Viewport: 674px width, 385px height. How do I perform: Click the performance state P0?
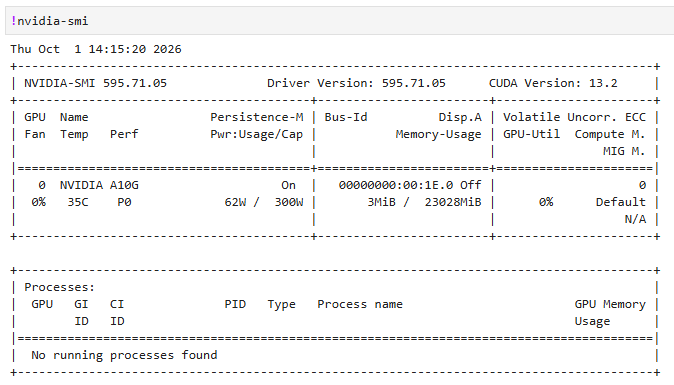(124, 202)
